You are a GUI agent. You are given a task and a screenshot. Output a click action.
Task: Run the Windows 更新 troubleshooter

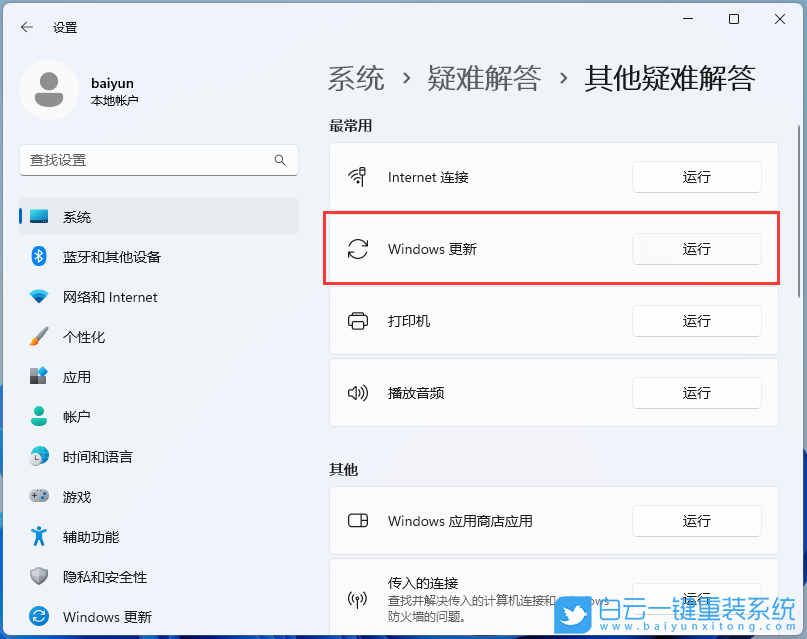click(696, 249)
